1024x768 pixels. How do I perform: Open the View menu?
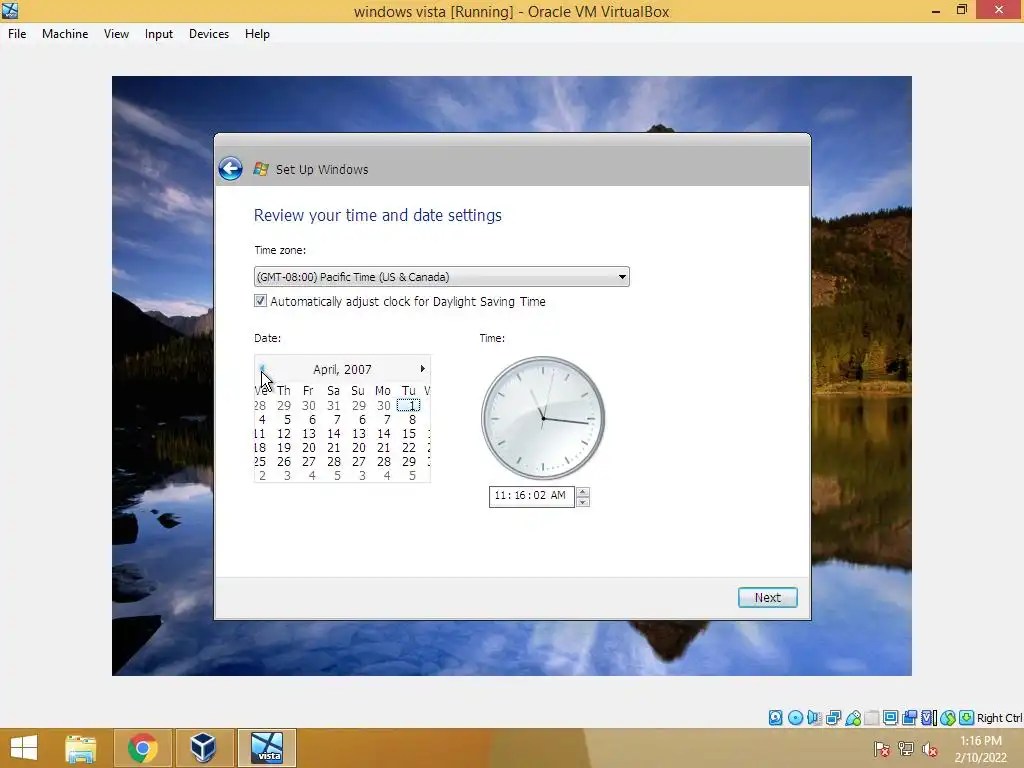pyautogui.click(x=116, y=34)
